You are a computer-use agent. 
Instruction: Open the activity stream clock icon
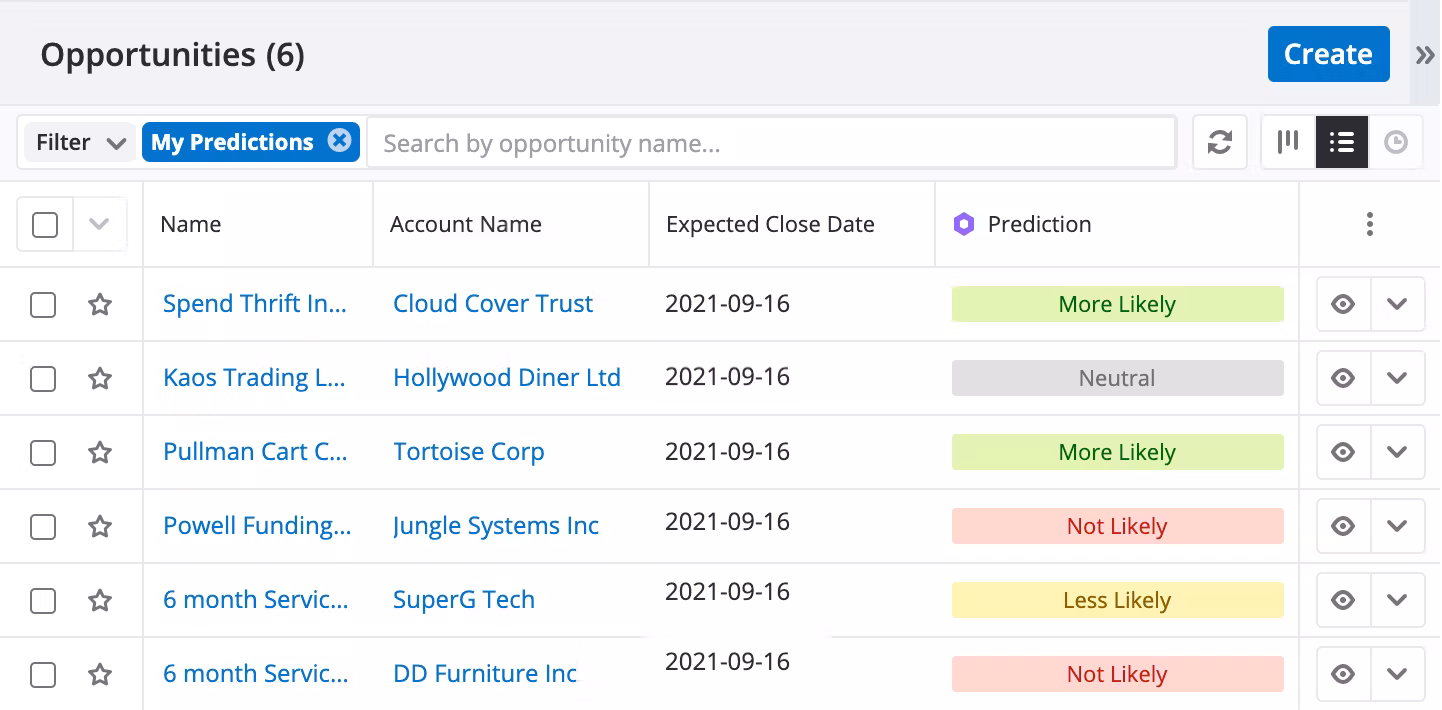[x=1396, y=142]
